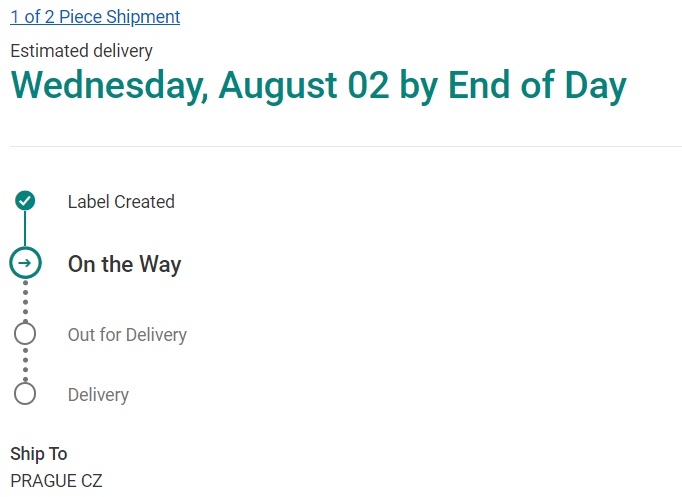The width and height of the screenshot is (682, 497).
Task: Open the 1 of 2 Piece Shipment link
Action: point(95,17)
